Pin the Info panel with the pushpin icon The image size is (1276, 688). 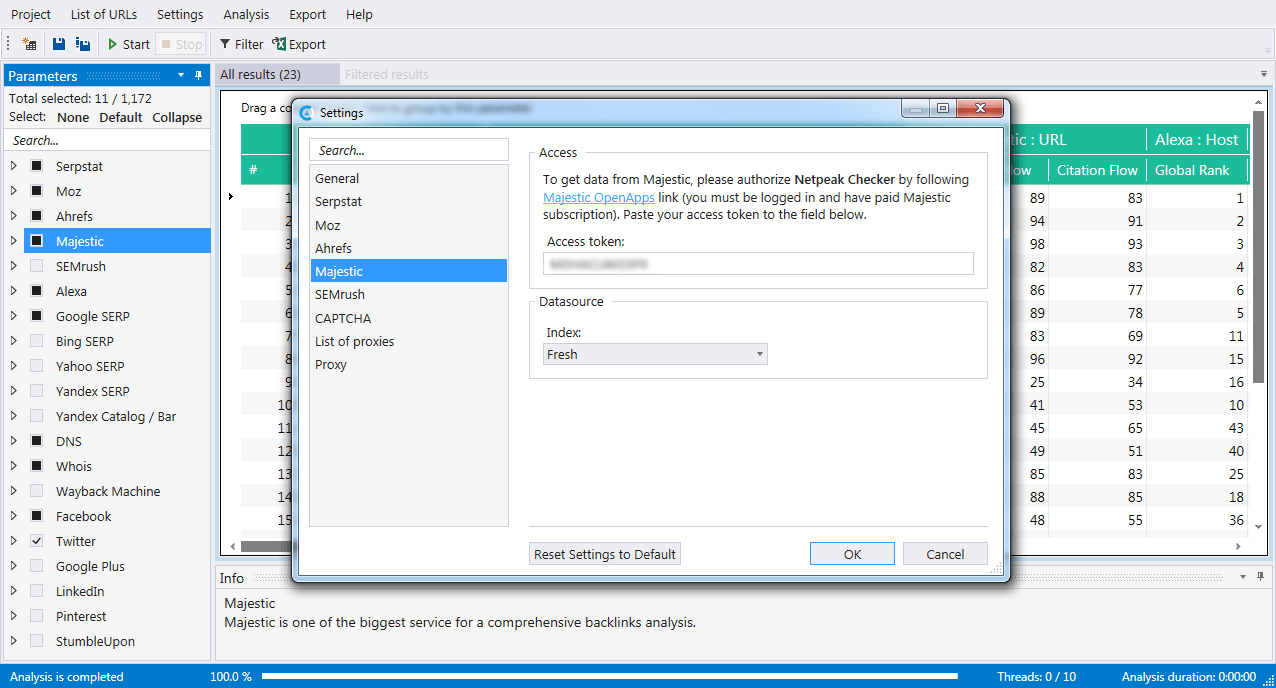tap(1259, 577)
